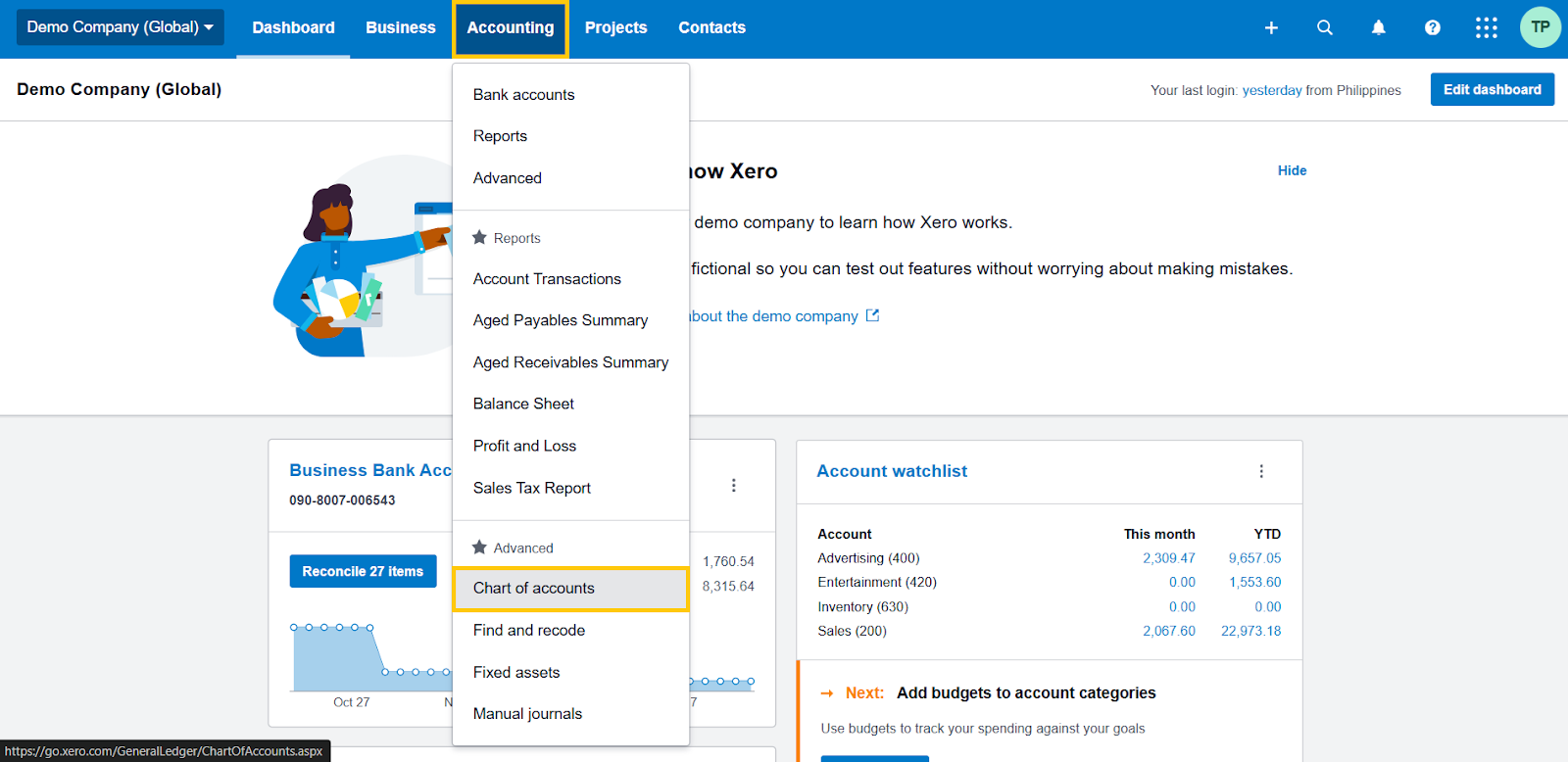Open the Business Bank Account title link
The image size is (1568, 762).
(370, 470)
